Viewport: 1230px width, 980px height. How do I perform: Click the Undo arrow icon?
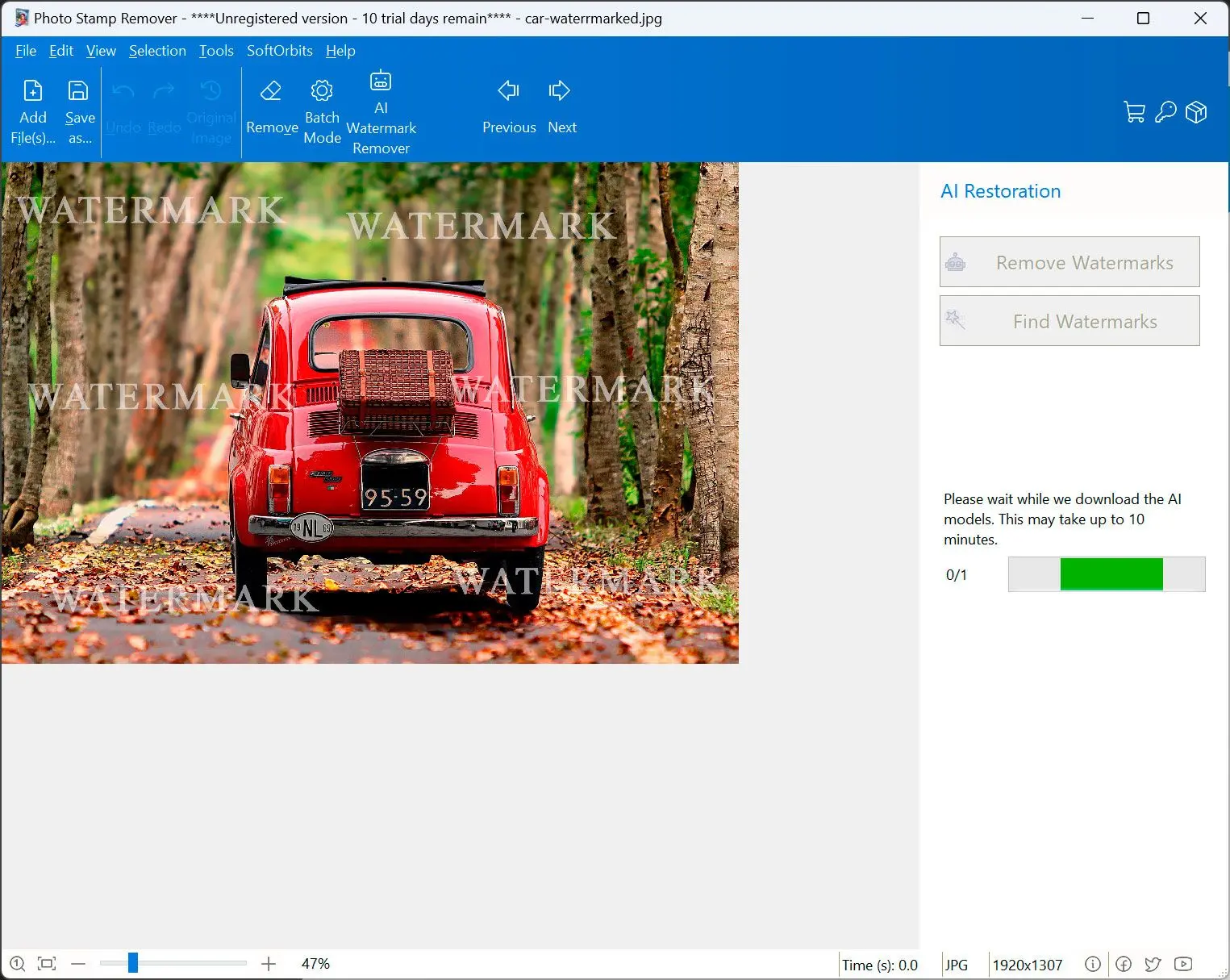(x=123, y=90)
